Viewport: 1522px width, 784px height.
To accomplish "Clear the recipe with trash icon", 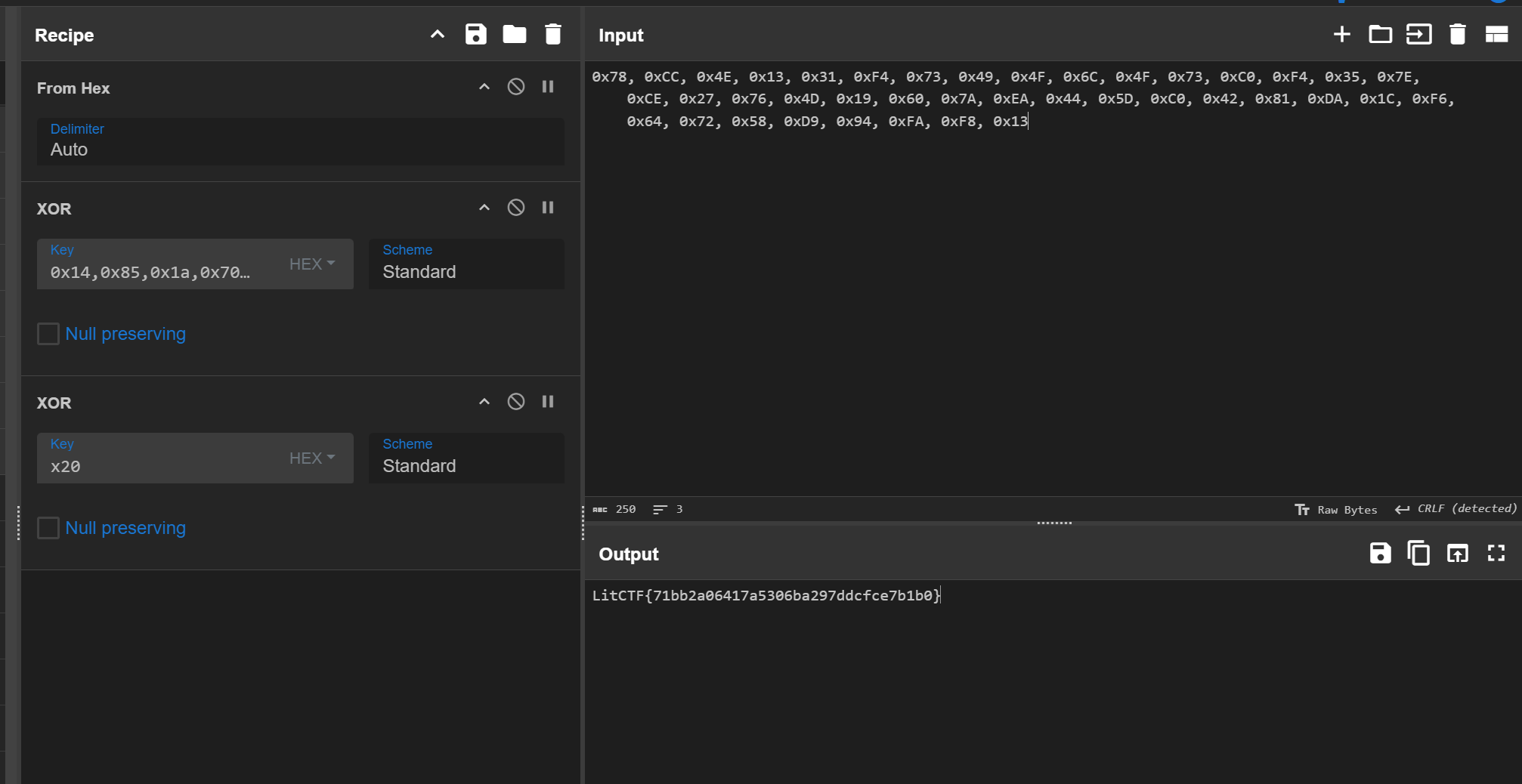I will pyautogui.click(x=553, y=35).
